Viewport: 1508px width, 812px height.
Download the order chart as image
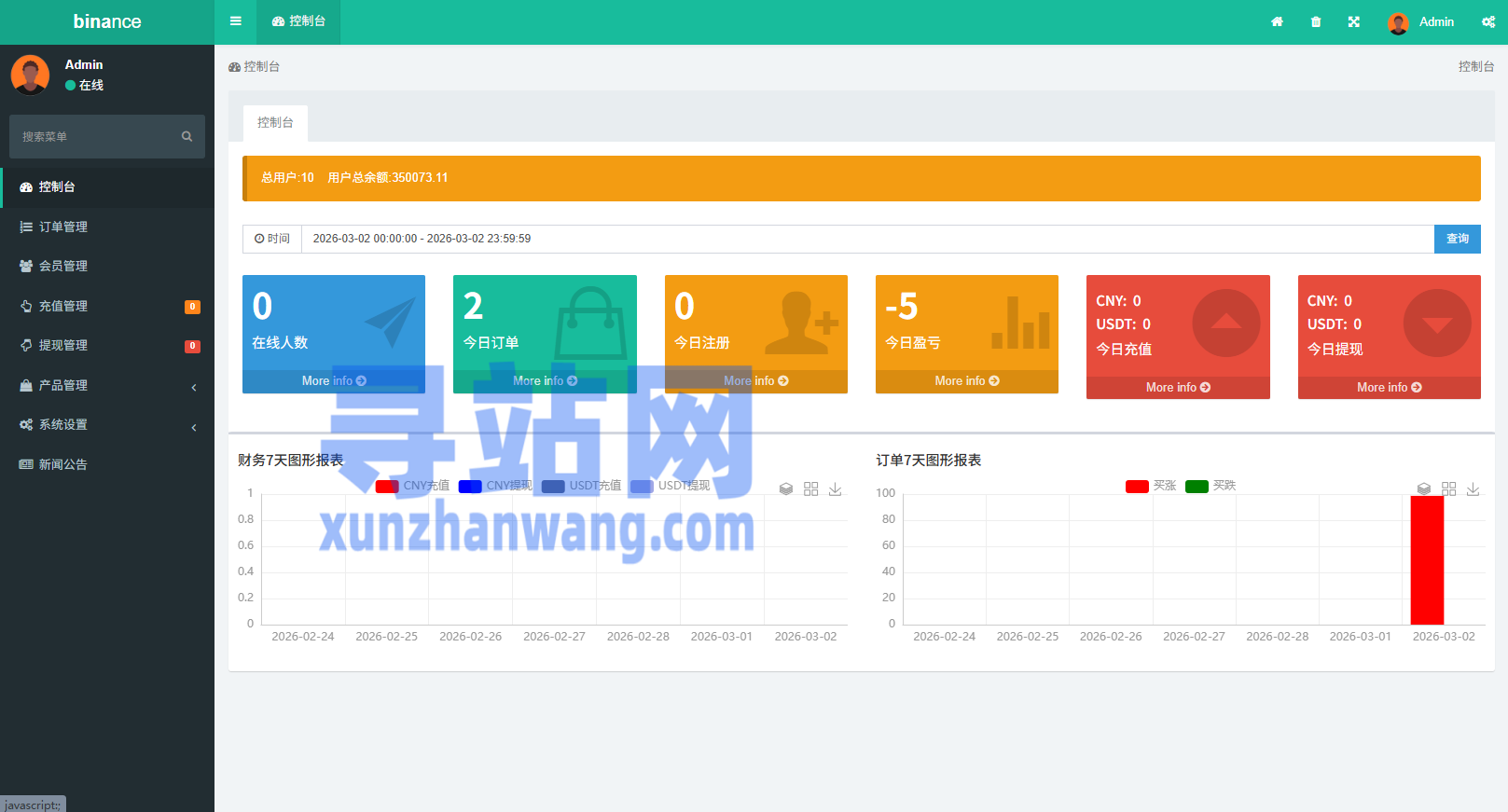pos(1473,489)
